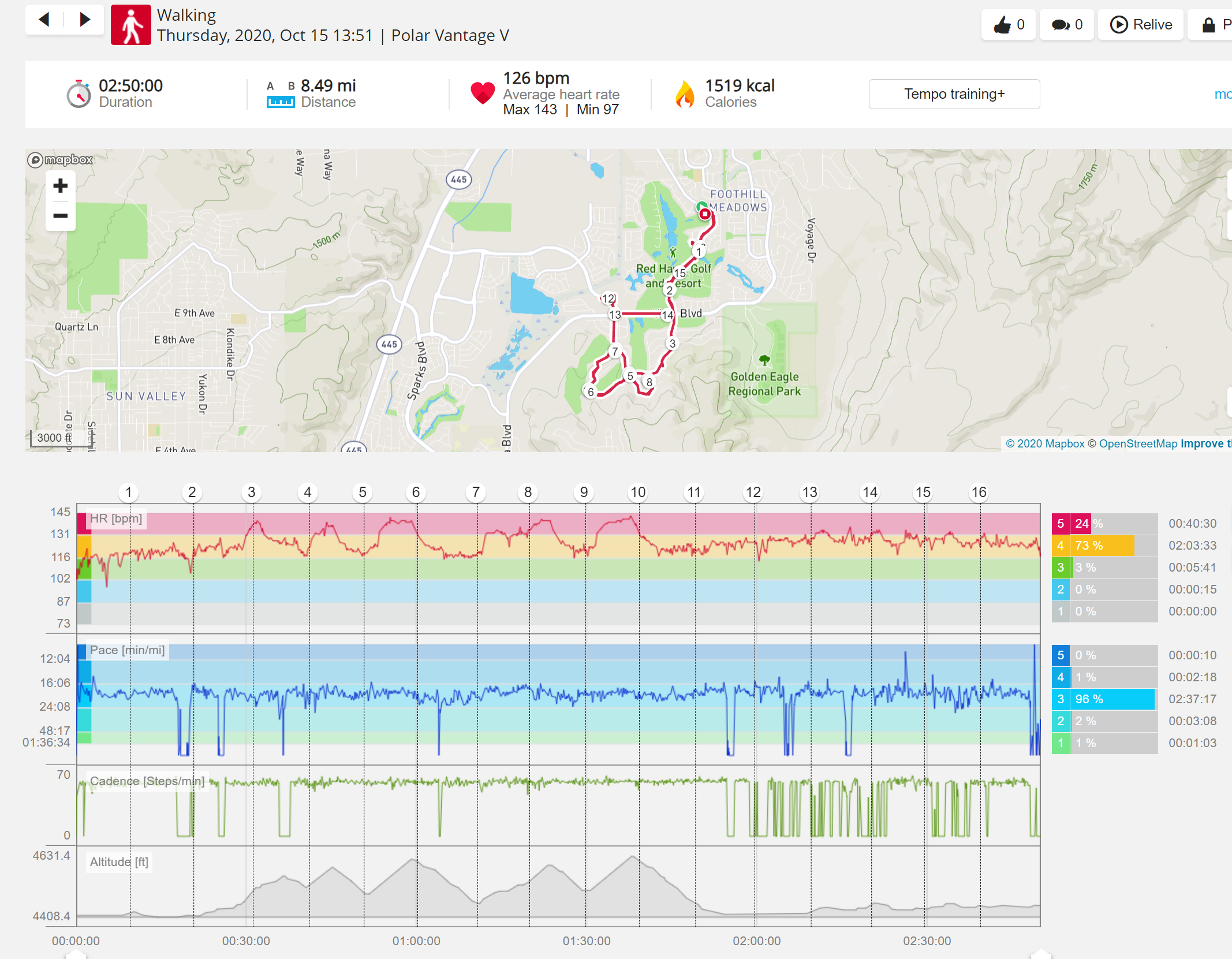Zoom out on the map
The image size is (1232, 959).
tap(61, 216)
